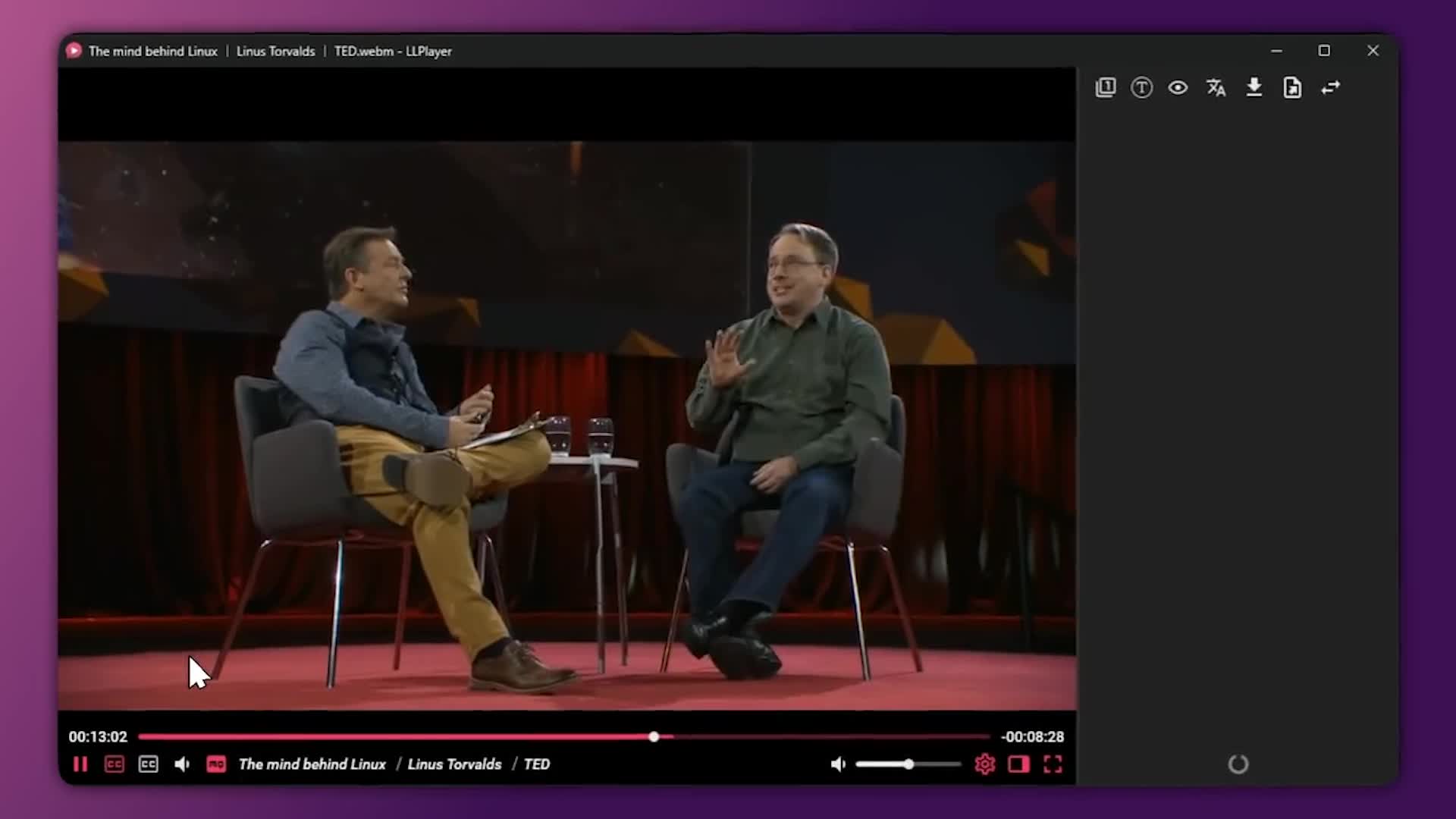Click the remaining time -00:08:28 label
Image resolution: width=1456 pixels, height=819 pixels.
click(x=1032, y=736)
